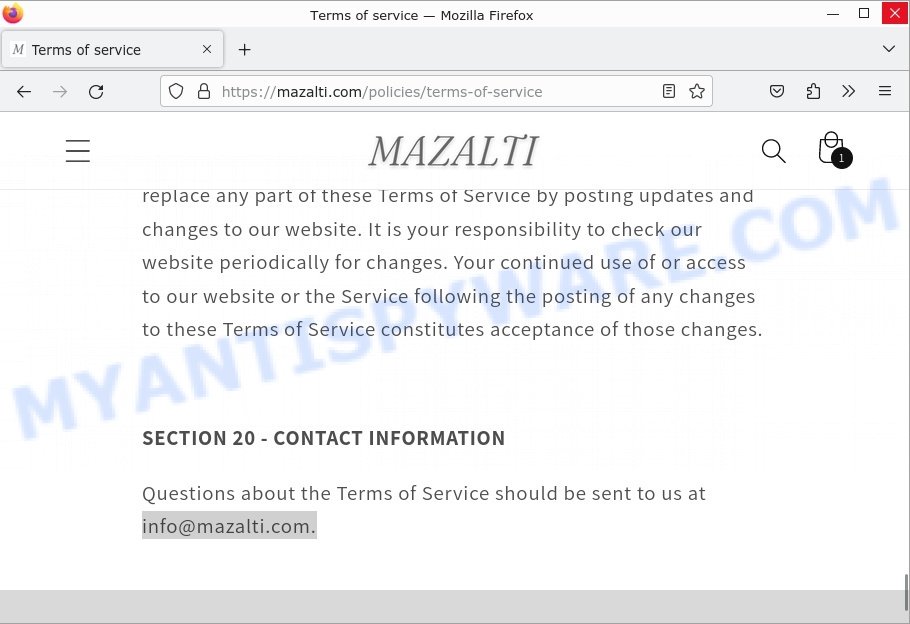
Task: Open a new tab
Action: point(244,50)
